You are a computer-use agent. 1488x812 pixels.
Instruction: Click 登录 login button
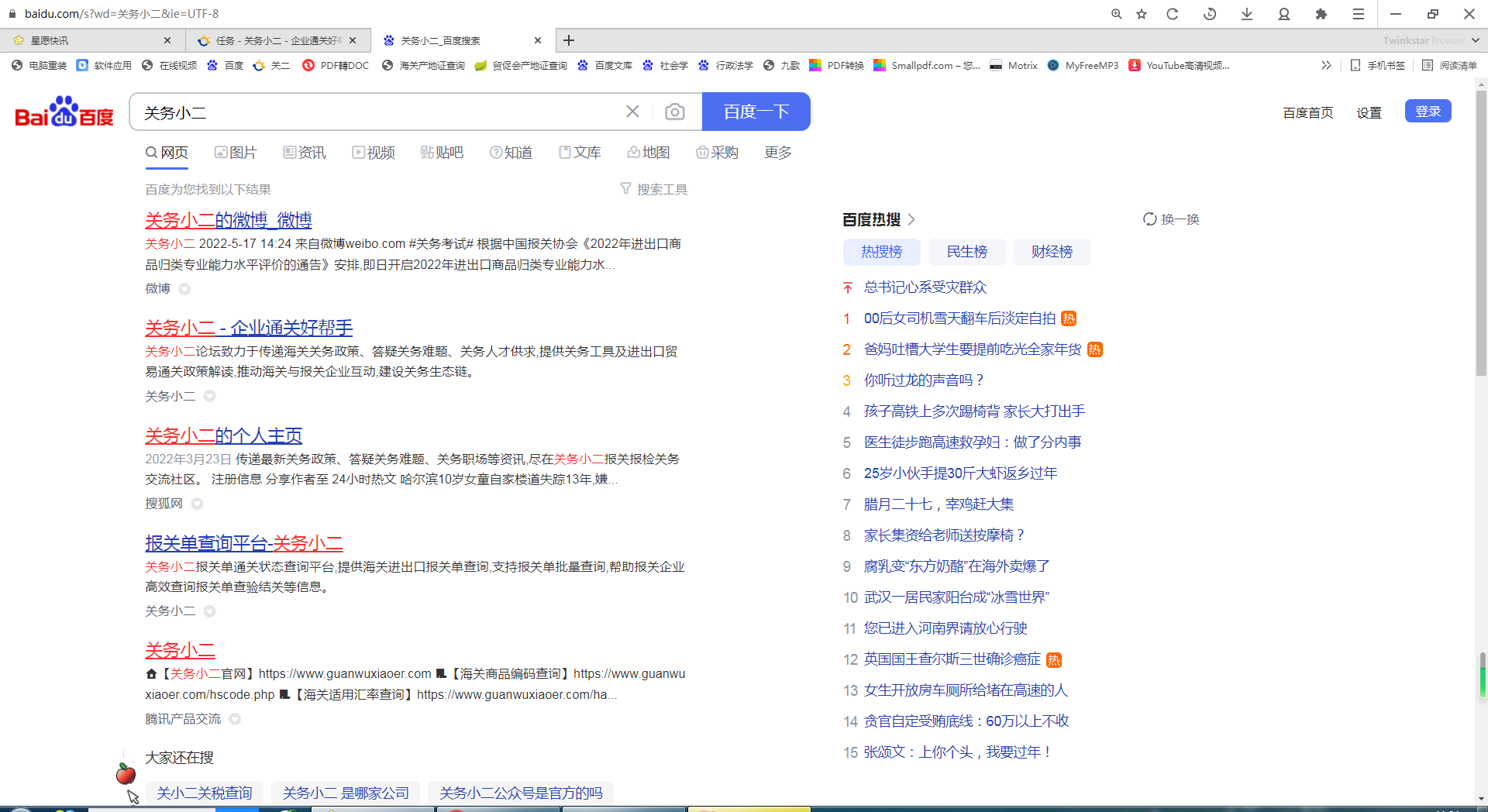[1428, 111]
